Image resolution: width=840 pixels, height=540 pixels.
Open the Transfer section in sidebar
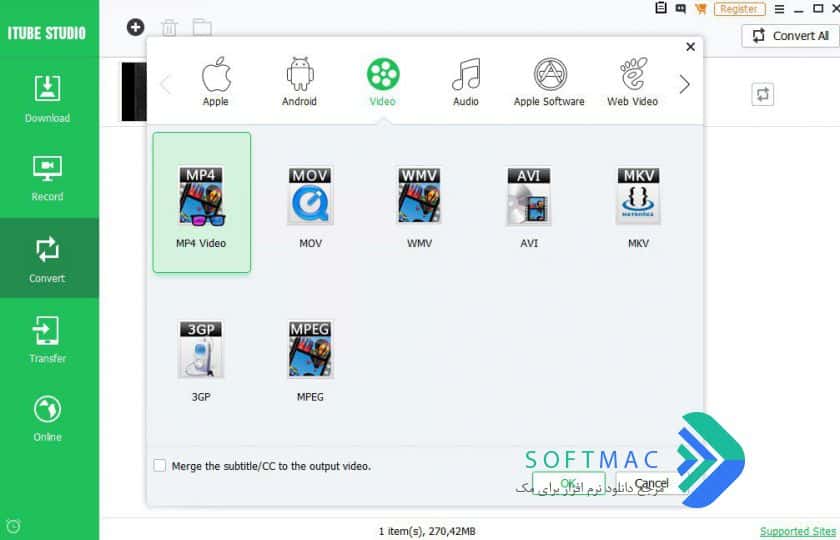pyautogui.click(x=47, y=340)
